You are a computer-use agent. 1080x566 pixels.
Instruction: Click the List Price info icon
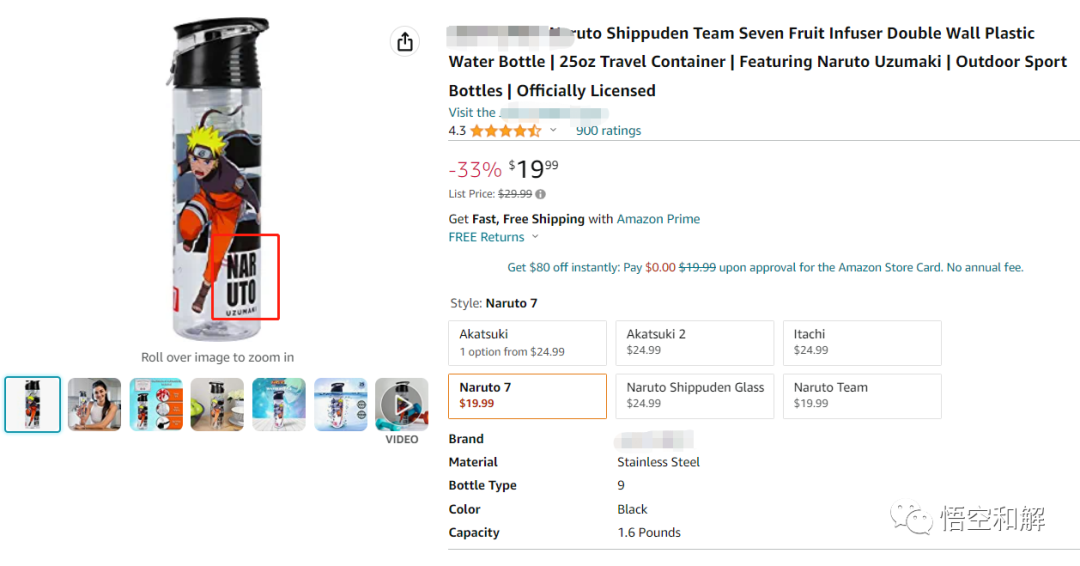coord(541,194)
